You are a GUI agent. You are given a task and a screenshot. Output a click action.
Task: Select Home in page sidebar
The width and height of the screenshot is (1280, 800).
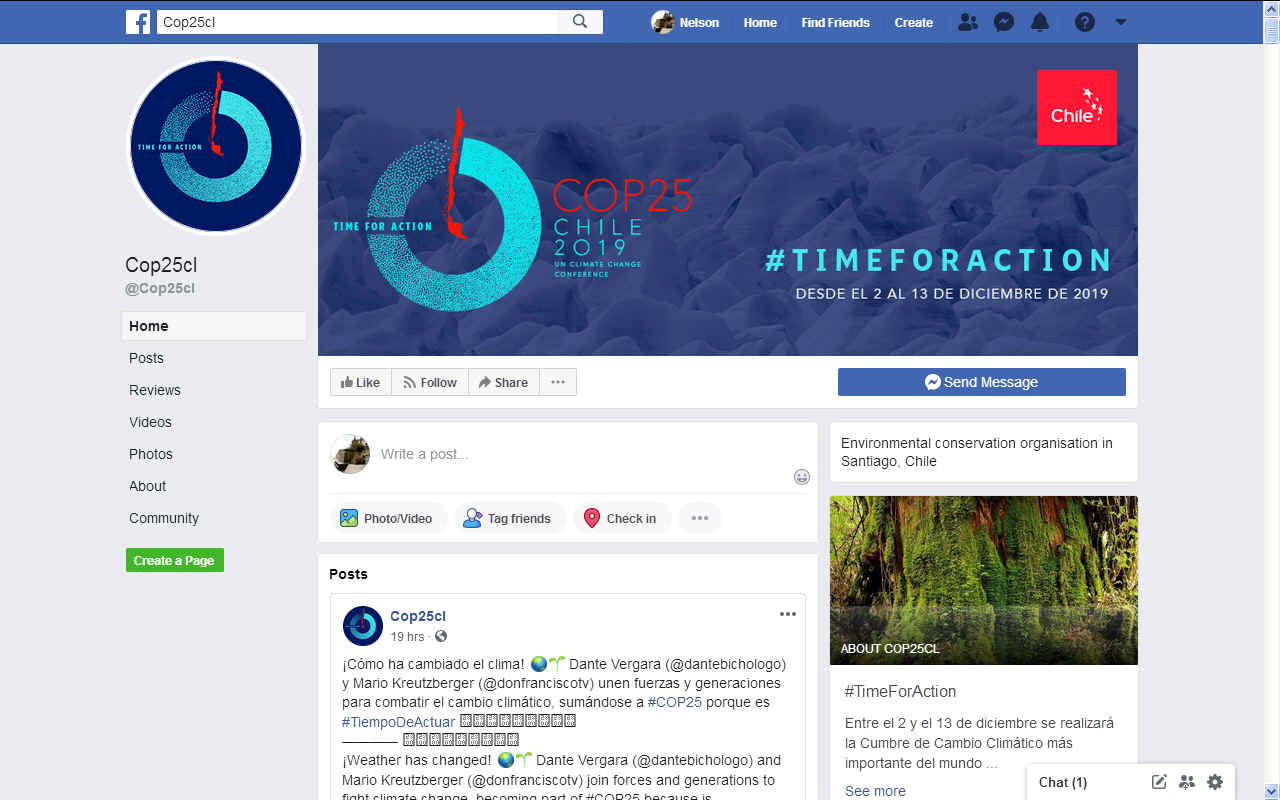pyautogui.click(x=214, y=326)
